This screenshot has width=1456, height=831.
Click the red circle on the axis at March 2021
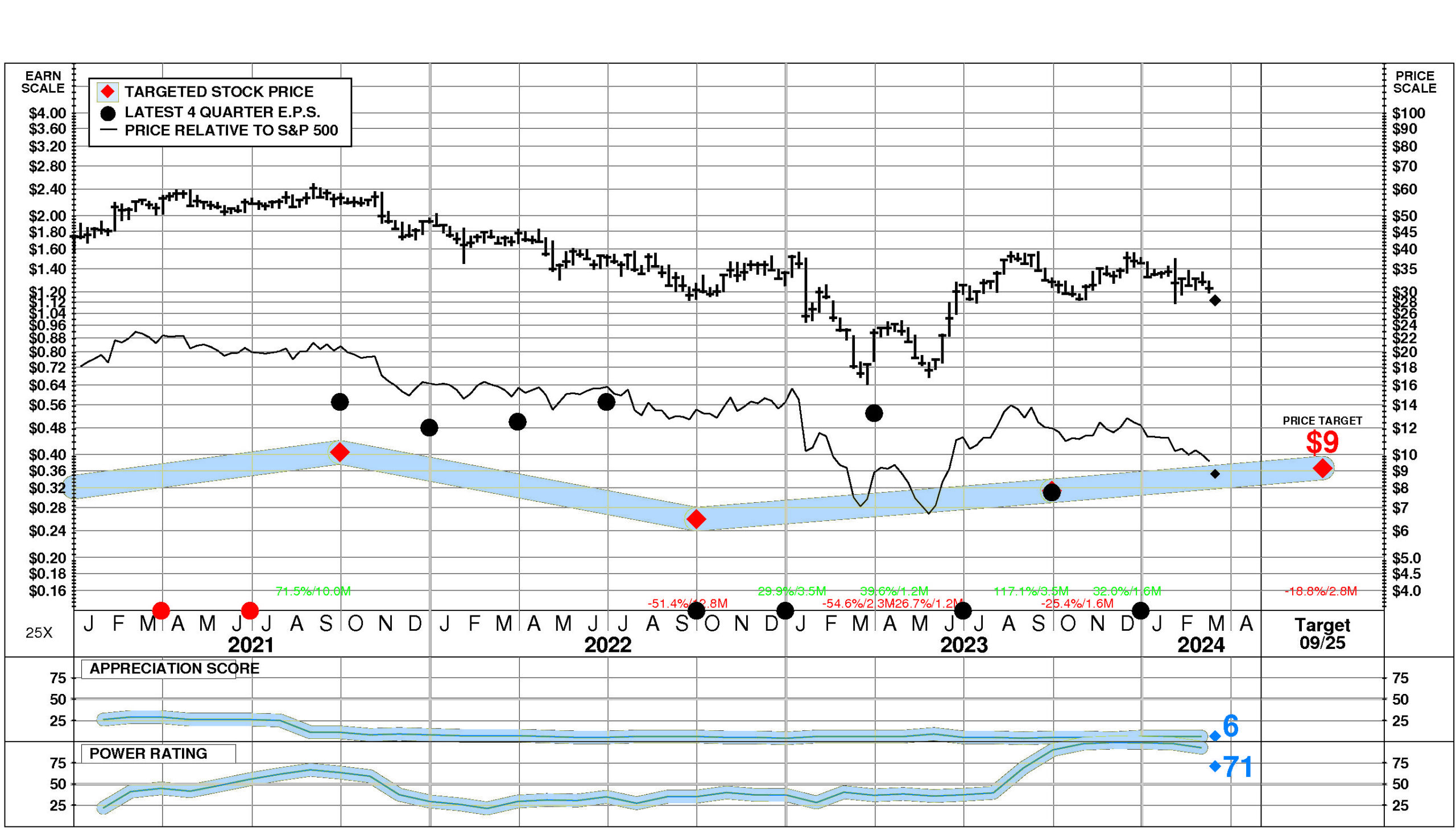[161, 611]
